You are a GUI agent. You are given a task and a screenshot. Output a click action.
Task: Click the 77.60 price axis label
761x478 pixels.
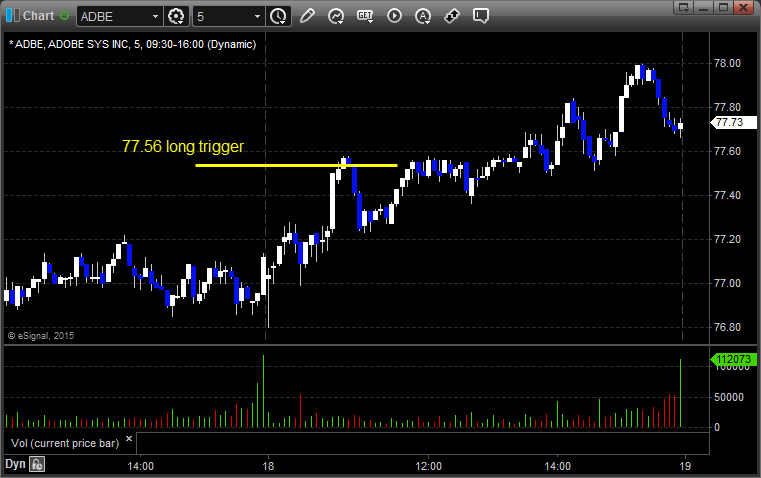727,151
